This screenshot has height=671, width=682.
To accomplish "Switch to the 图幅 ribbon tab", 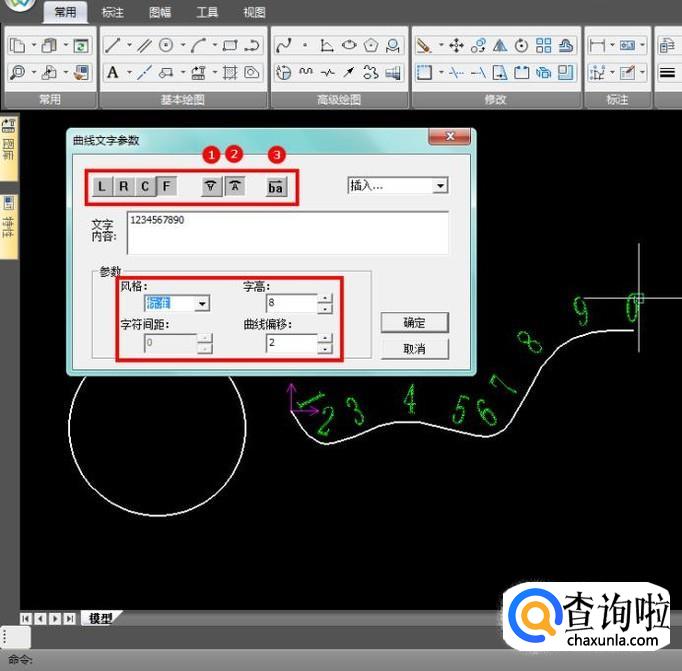I will point(160,12).
